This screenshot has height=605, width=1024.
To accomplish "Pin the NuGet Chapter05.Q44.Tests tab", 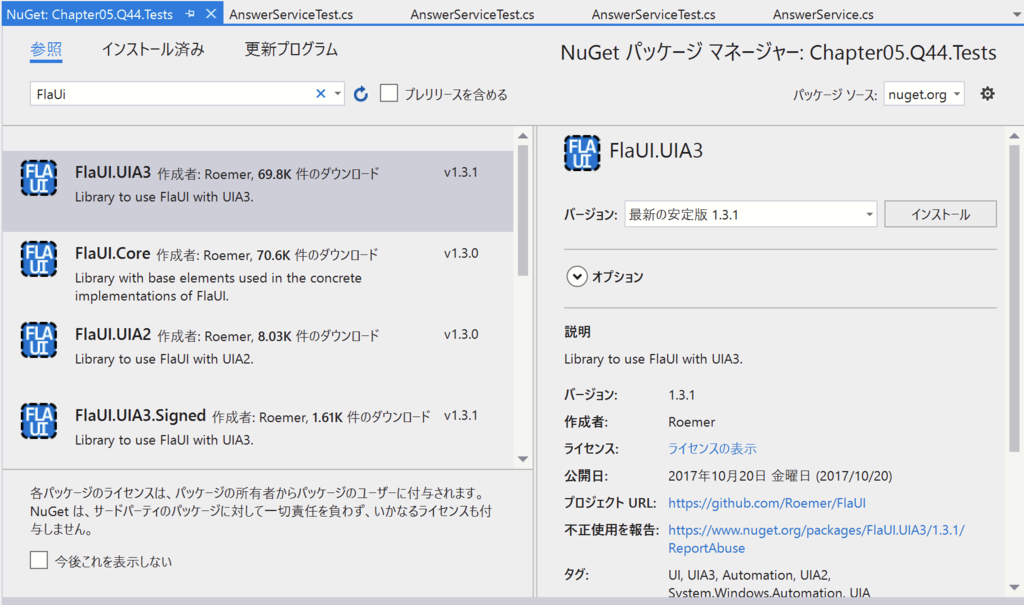I will (190, 14).
